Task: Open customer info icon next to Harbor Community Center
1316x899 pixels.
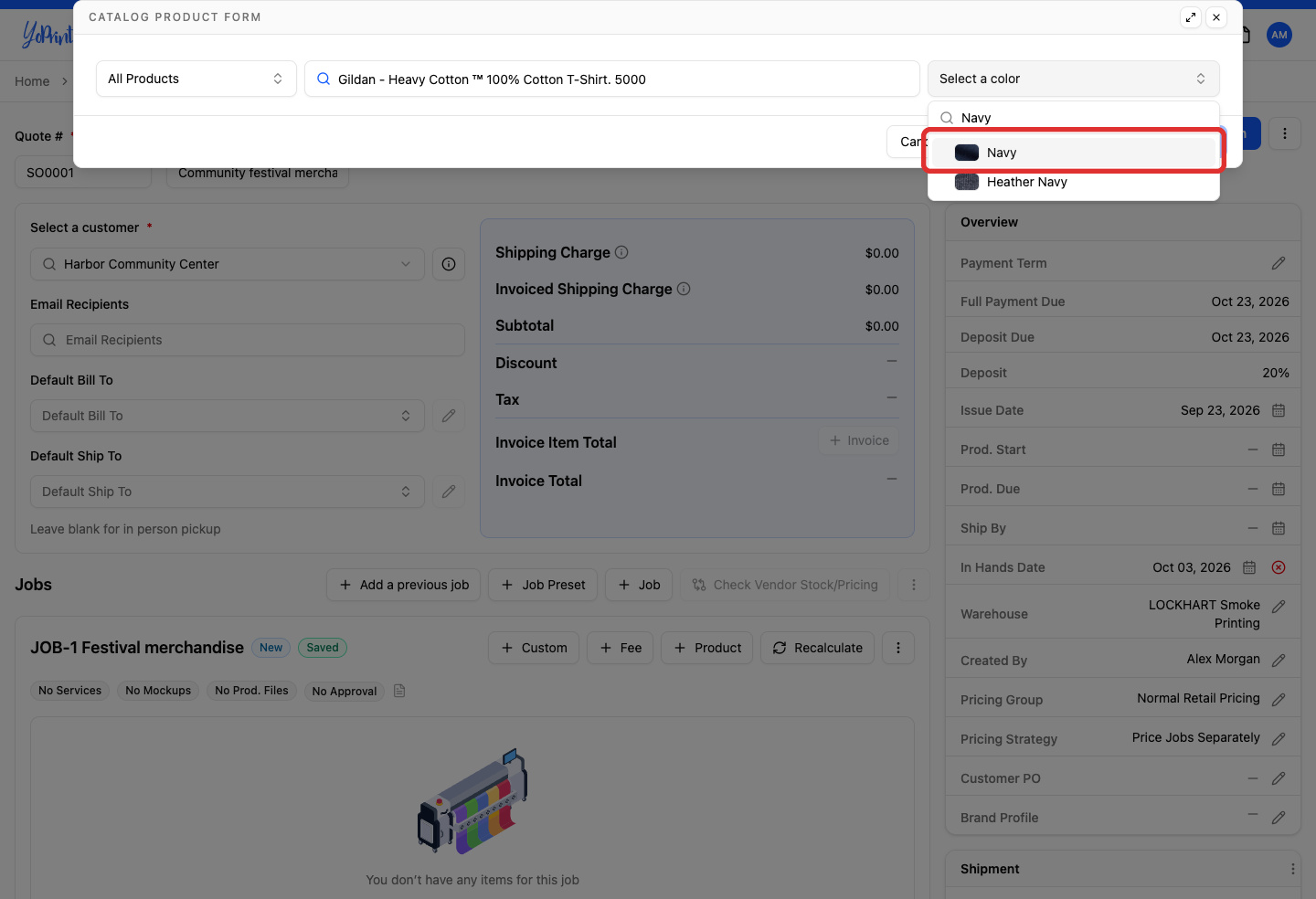Action: [449, 264]
